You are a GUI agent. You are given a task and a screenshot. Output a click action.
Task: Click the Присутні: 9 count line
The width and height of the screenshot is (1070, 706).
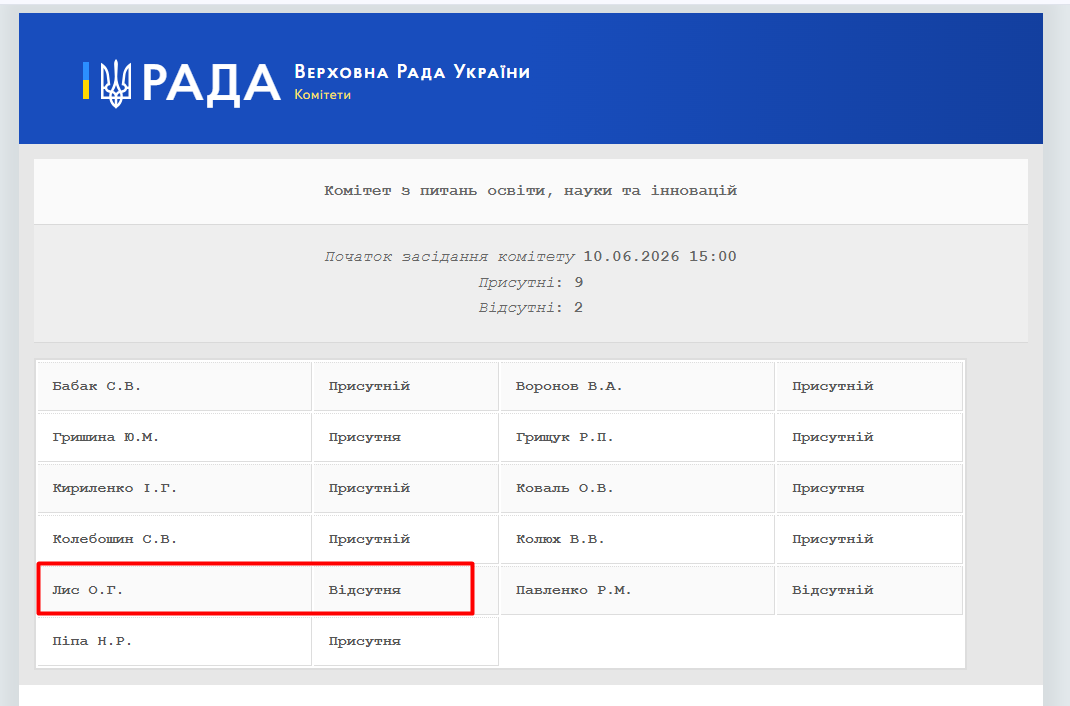tap(530, 282)
